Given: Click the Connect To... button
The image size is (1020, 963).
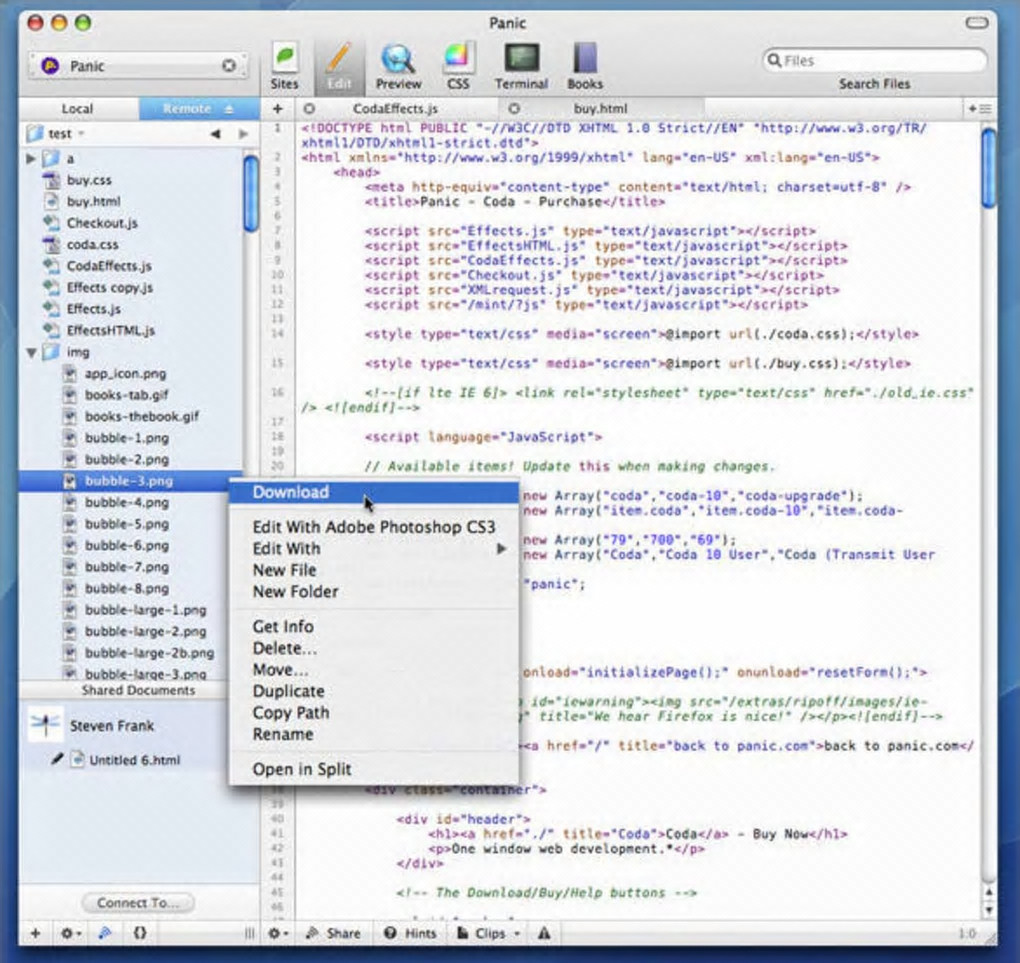Looking at the screenshot, I should pos(138,903).
